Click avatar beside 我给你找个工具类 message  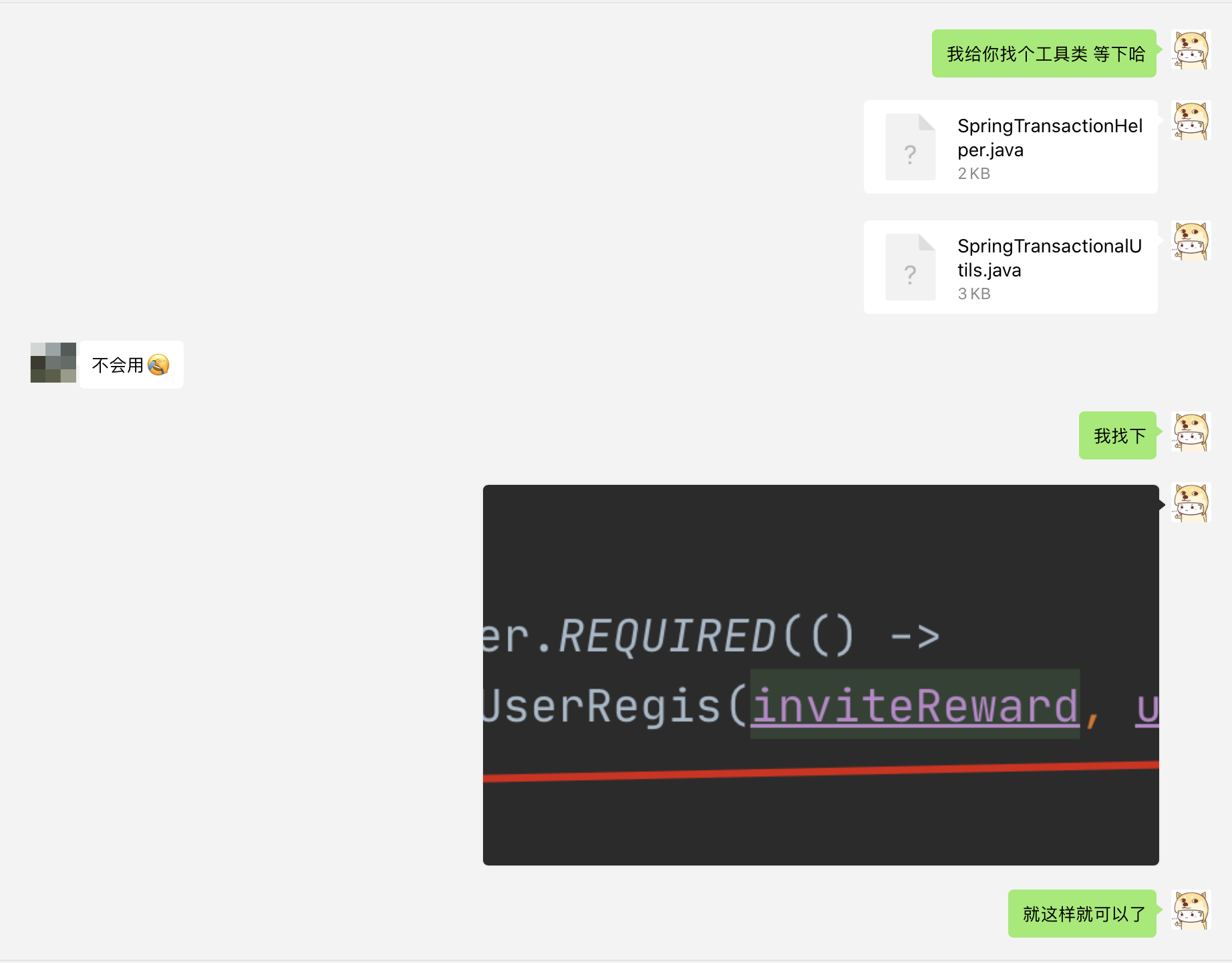1191,49
